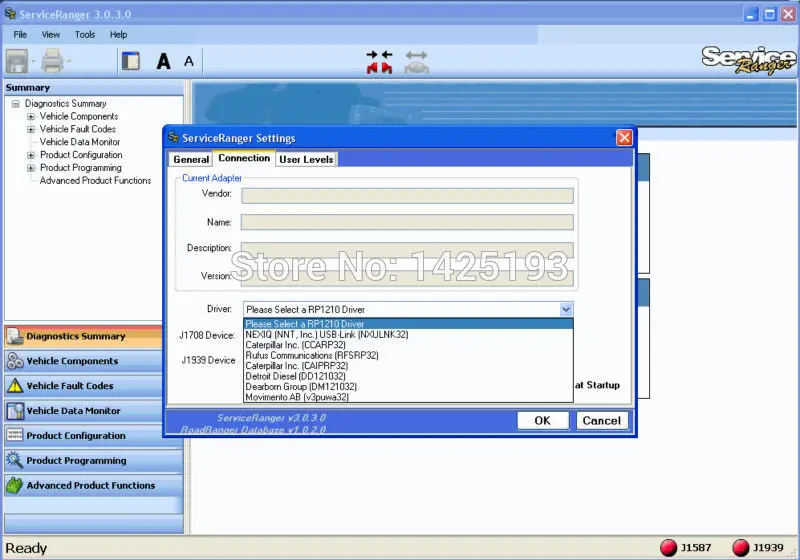Switch to the User Levels tab

click(306, 159)
